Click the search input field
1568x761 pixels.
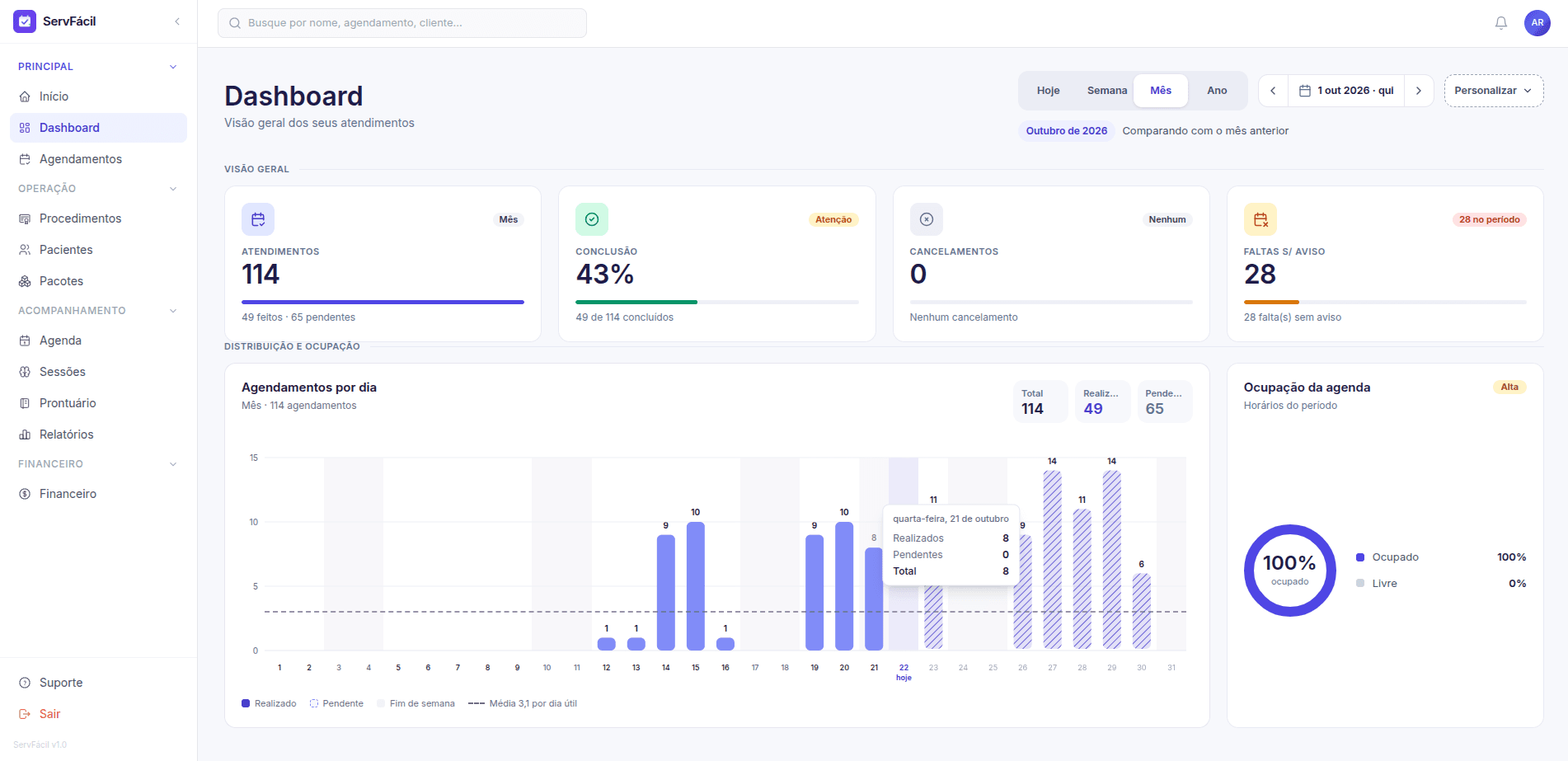coord(402,23)
